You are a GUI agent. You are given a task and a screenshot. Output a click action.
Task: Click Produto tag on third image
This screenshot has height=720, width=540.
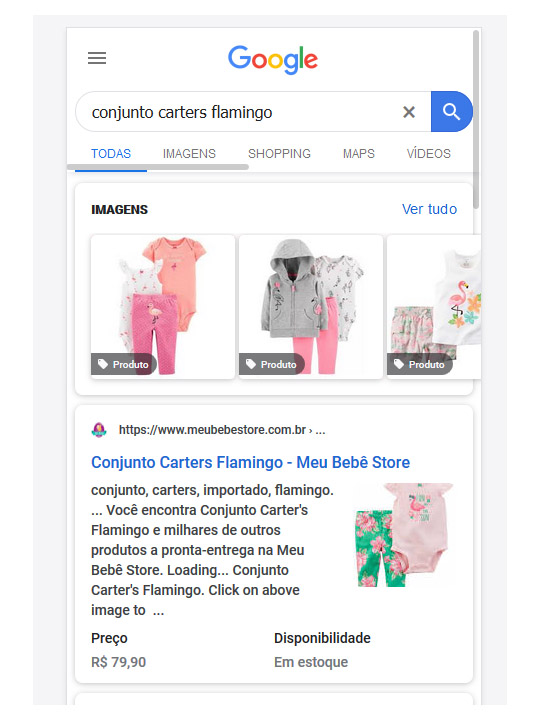pyautogui.click(x=420, y=364)
